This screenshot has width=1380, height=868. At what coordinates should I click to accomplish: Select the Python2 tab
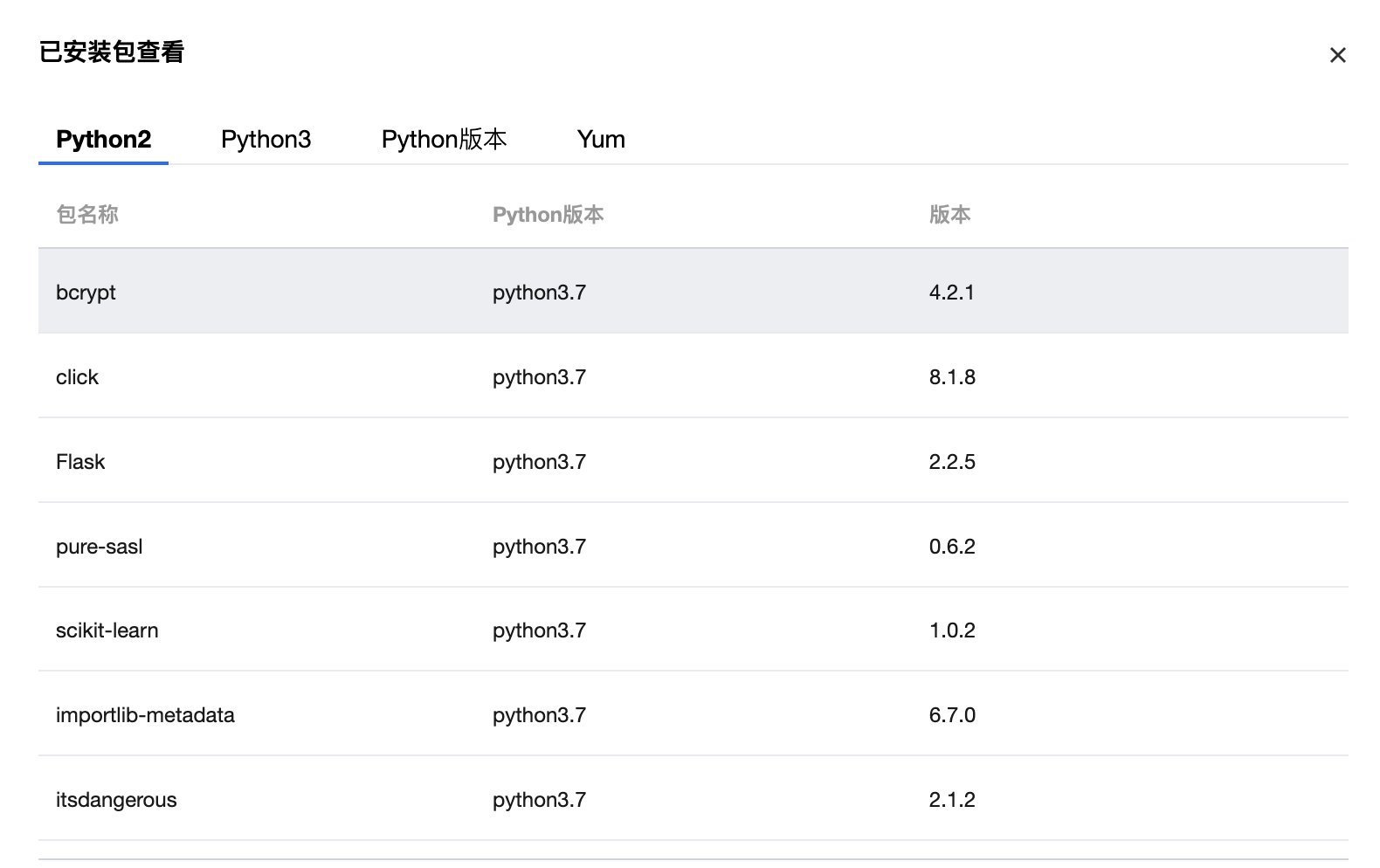tap(103, 140)
